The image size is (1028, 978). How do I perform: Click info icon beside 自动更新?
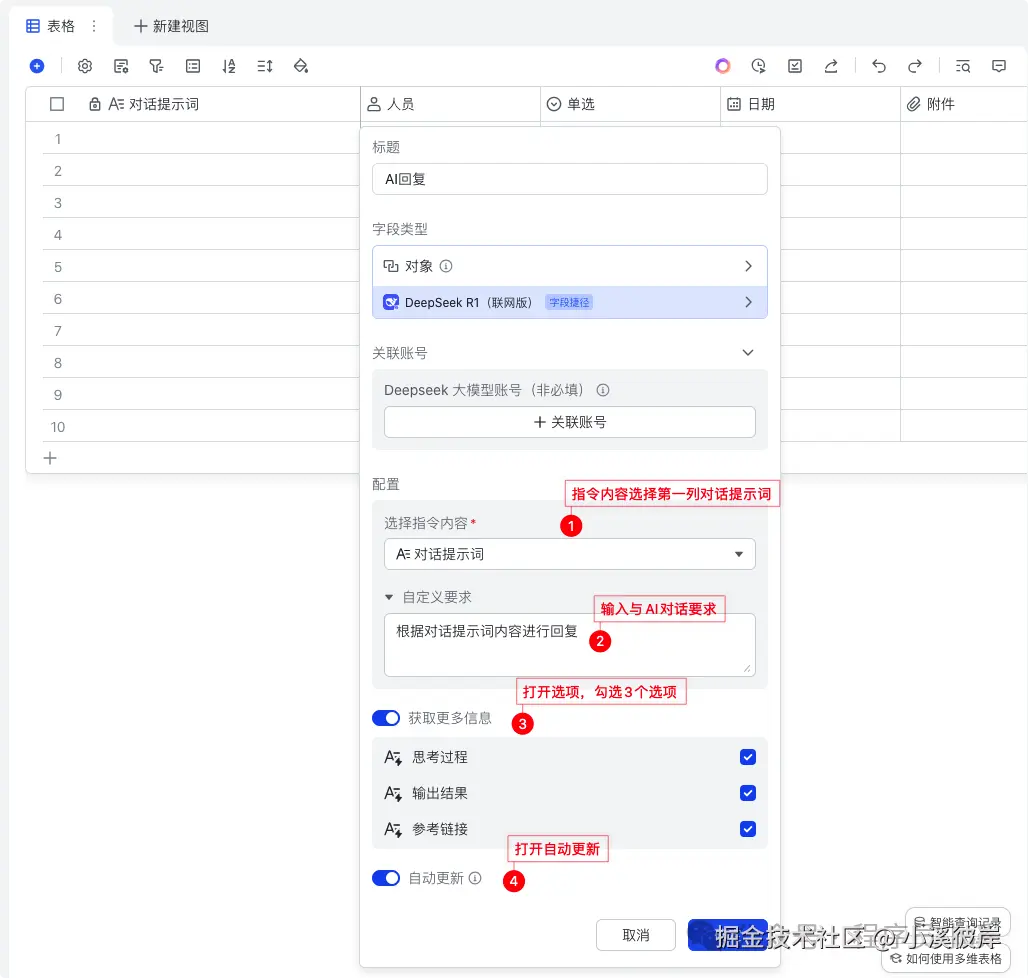tap(475, 878)
